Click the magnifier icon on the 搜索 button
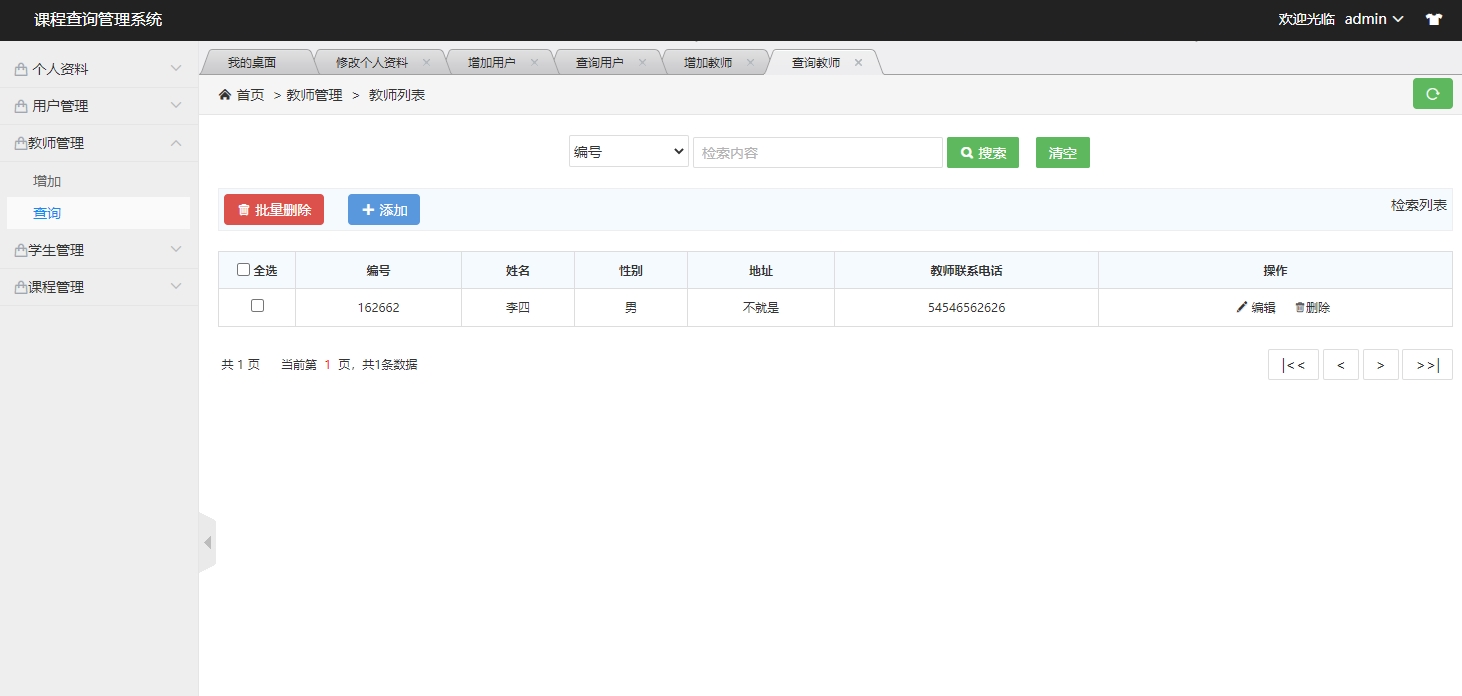The height and width of the screenshot is (696, 1462). click(965, 152)
